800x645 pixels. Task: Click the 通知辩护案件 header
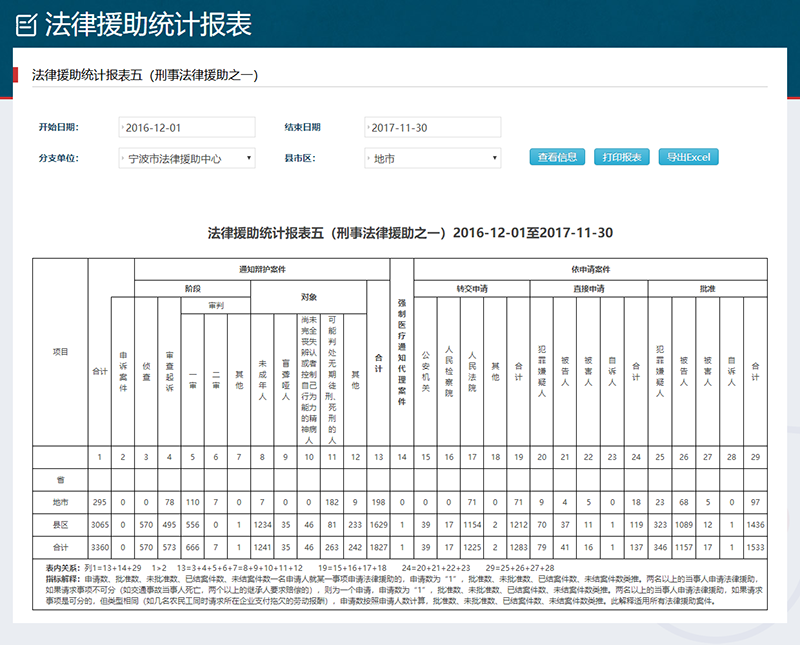pyautogui.click(x=262, y=269)
